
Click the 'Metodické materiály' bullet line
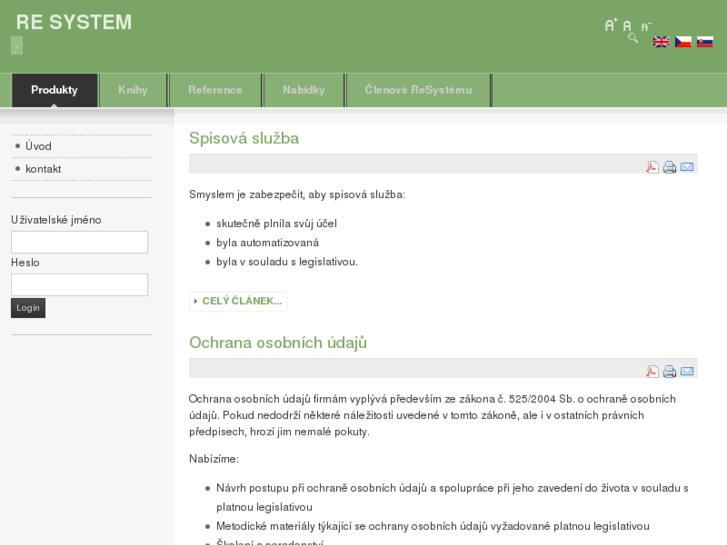tap(433, 526)
